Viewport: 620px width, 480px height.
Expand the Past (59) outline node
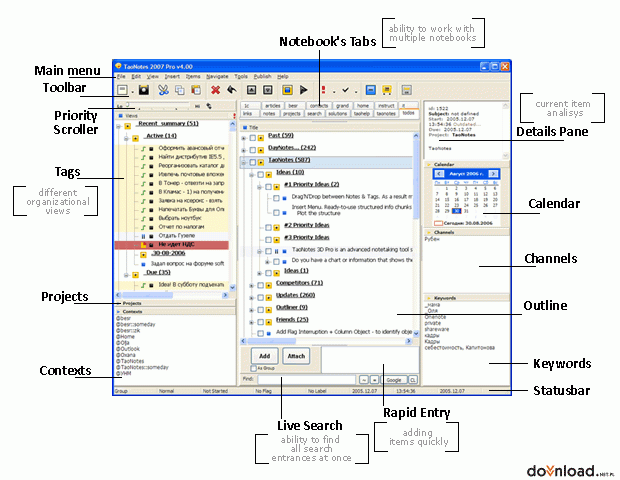pyautogui.click(x=244, y=138)
